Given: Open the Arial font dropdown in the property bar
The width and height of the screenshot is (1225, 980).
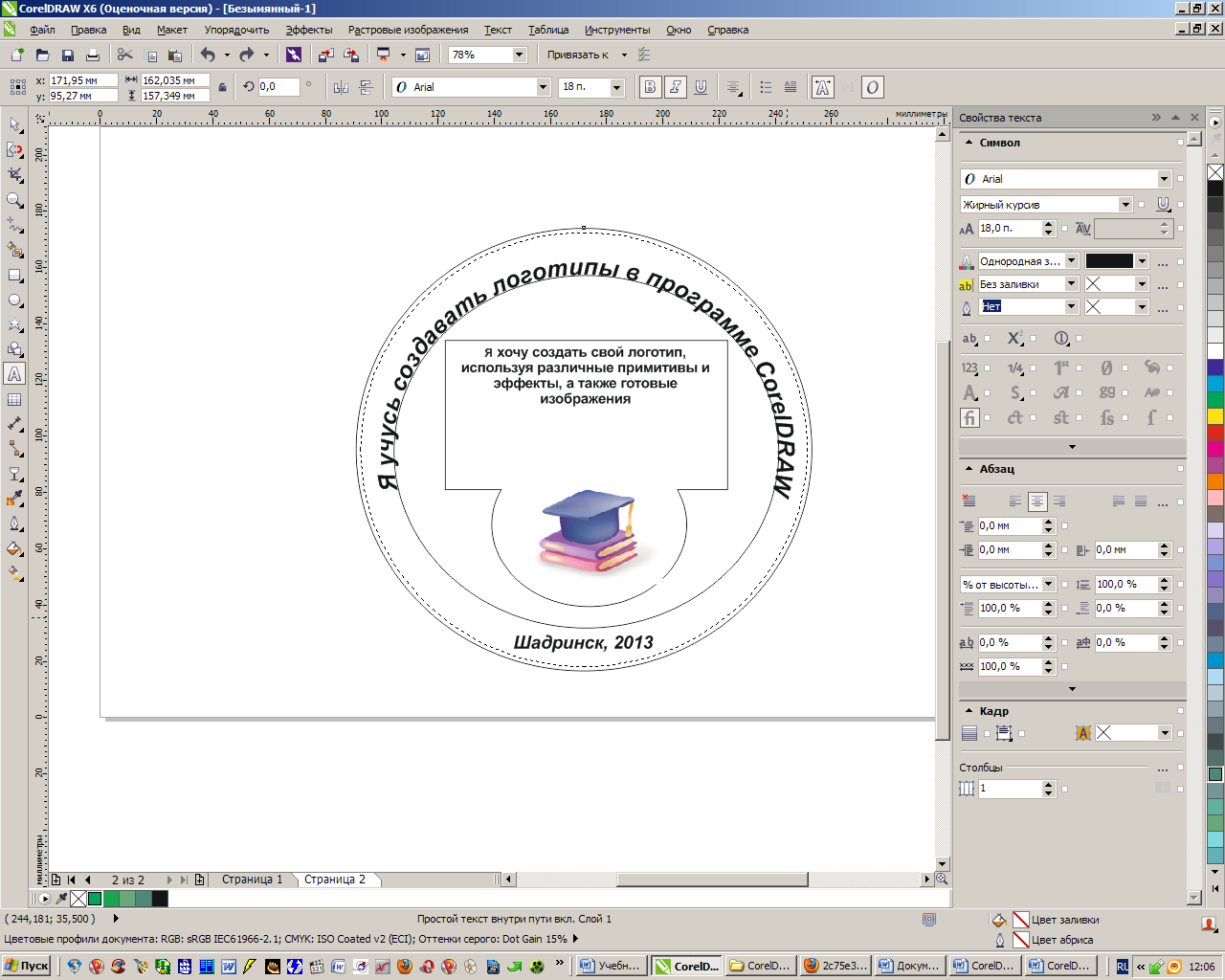Looking at the screenshot, I should [543, 87].
